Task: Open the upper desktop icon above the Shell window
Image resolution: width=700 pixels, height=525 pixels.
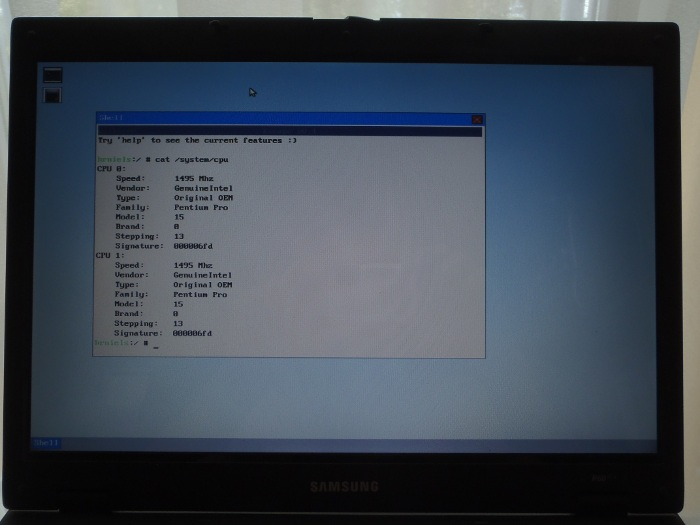Action: 53,75
